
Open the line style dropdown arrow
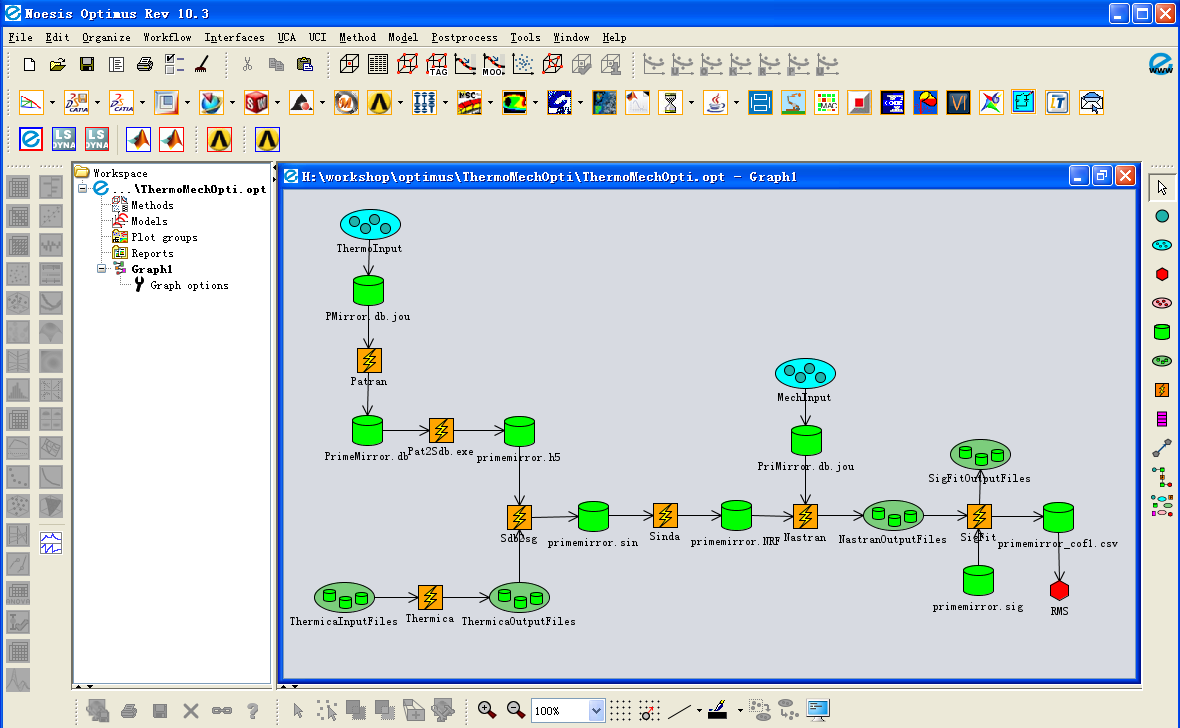coord(699,711)
